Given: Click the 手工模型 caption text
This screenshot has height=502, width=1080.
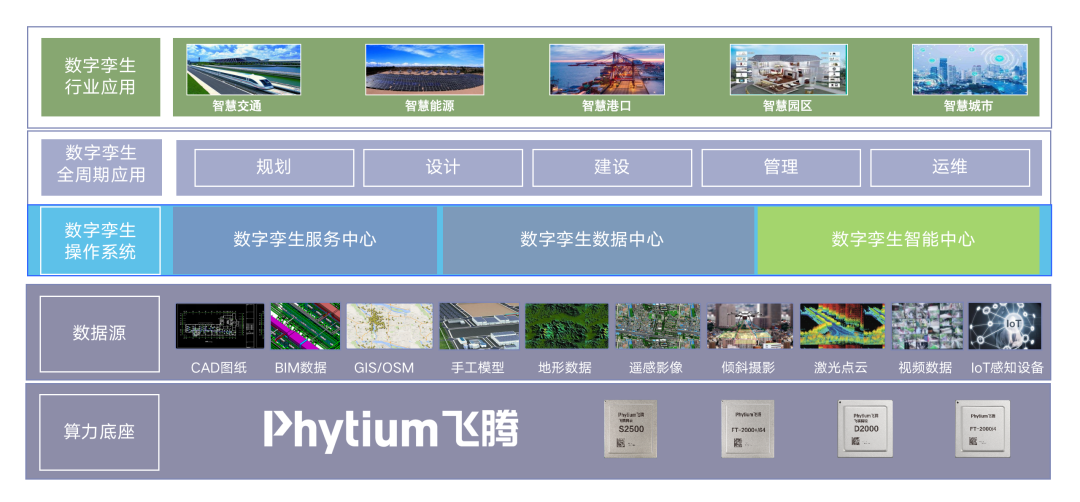Looking at the screenshot, I should coord(478,368).
